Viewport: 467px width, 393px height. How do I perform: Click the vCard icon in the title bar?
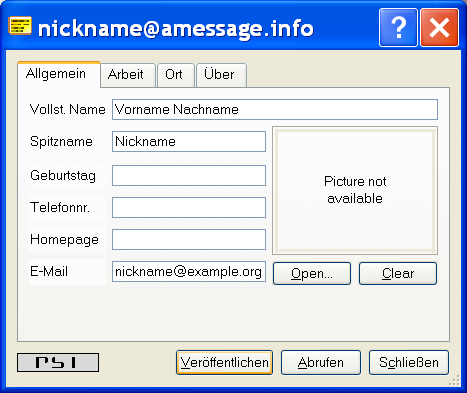coord(20,26)
